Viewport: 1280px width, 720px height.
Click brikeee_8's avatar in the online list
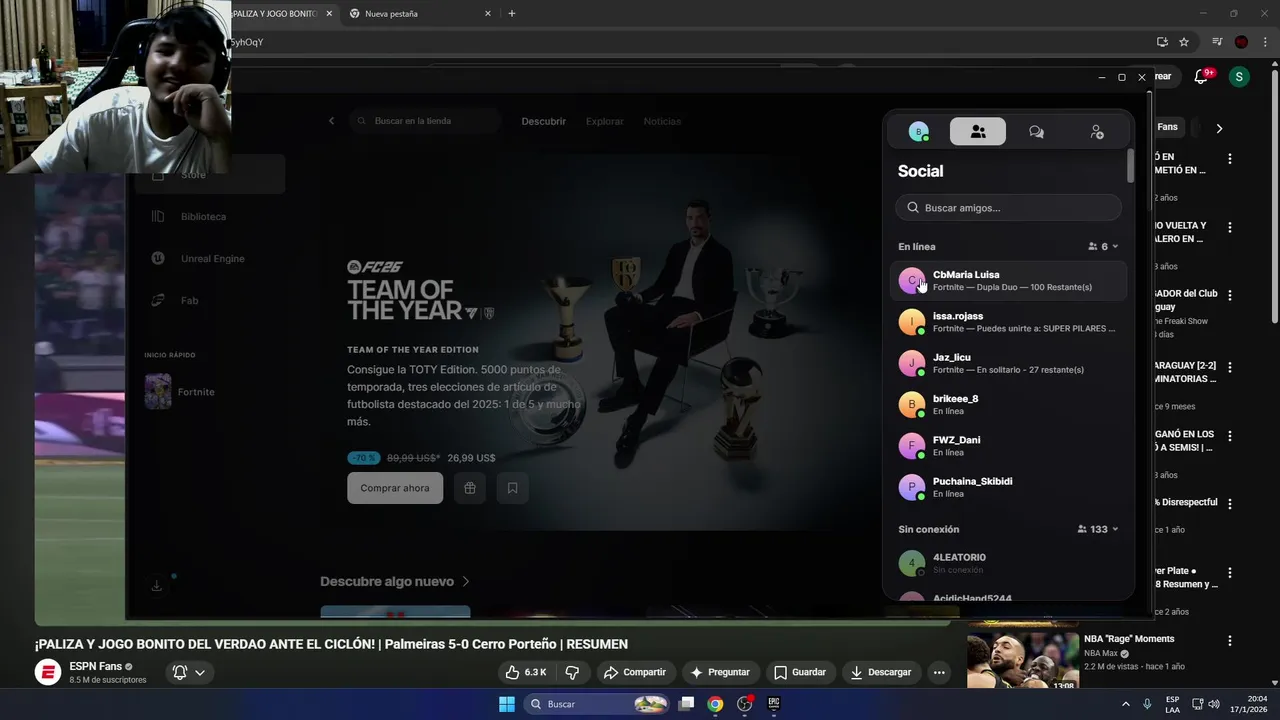pyautogui.click(x=911, y=405)
